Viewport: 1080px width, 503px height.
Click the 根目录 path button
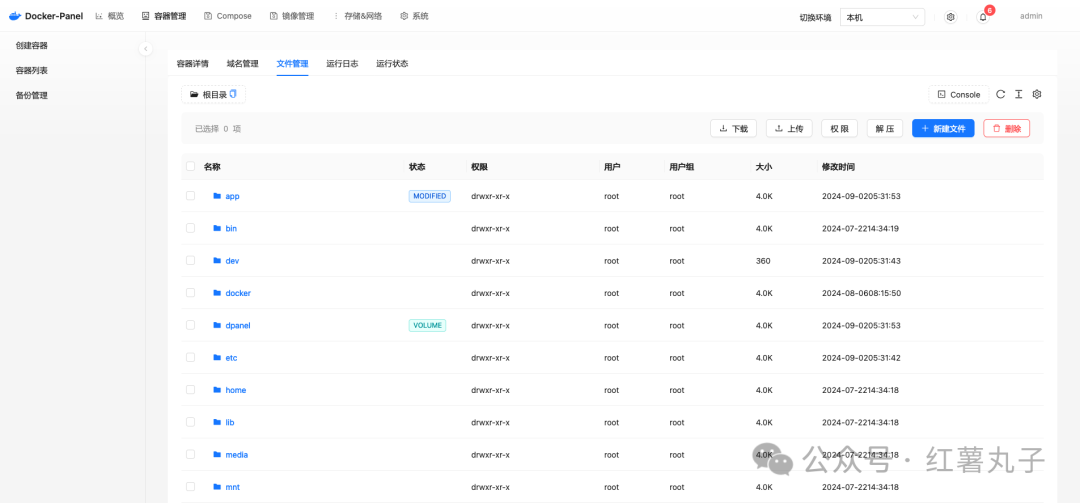214,94
